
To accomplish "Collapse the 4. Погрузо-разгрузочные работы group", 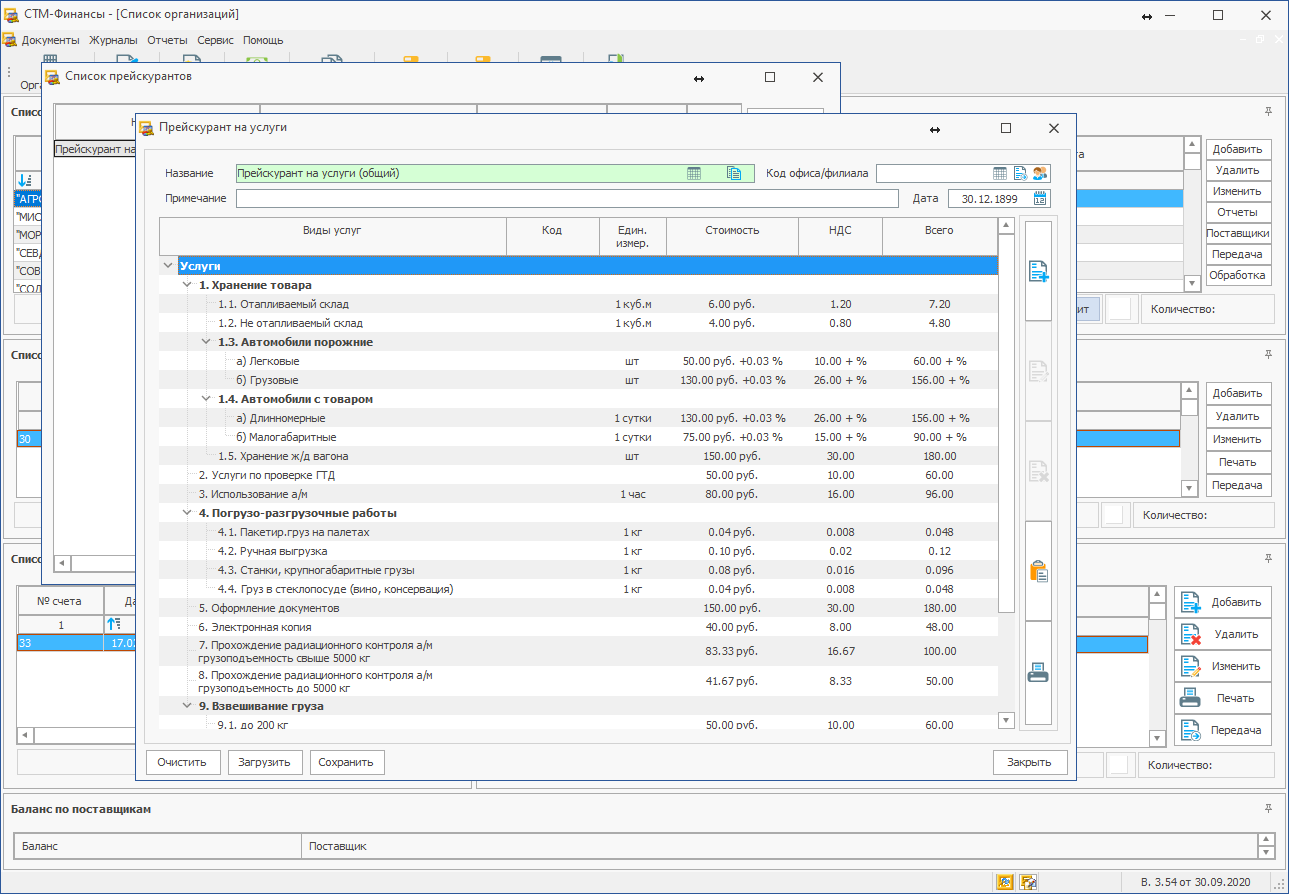I will coord(187,513).
